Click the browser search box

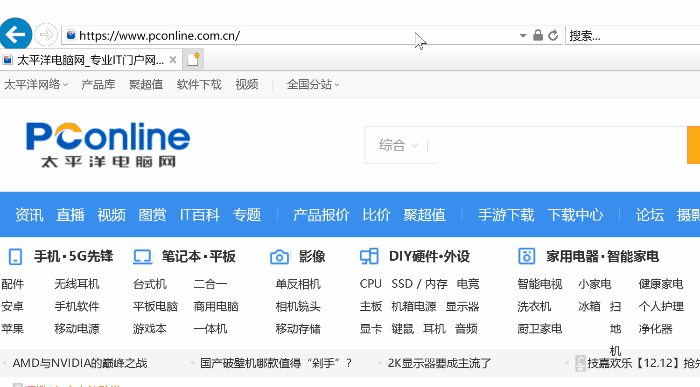click(x=633, y=35)
